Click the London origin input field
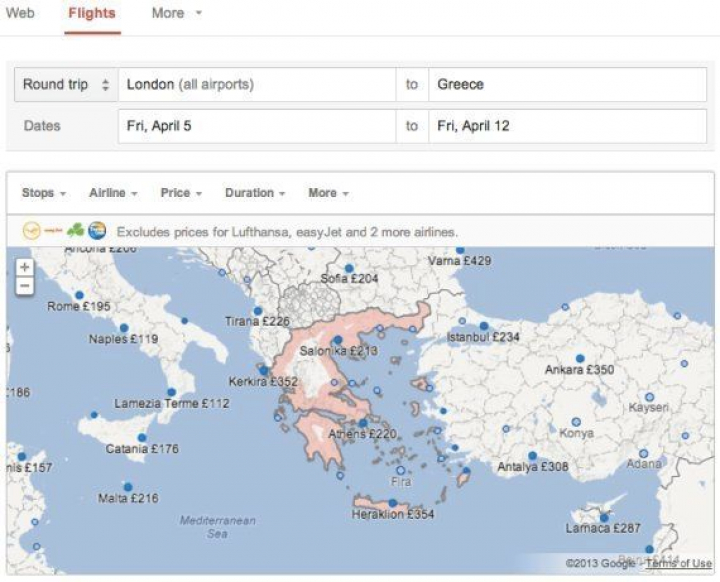 click(x=256, y=85)
